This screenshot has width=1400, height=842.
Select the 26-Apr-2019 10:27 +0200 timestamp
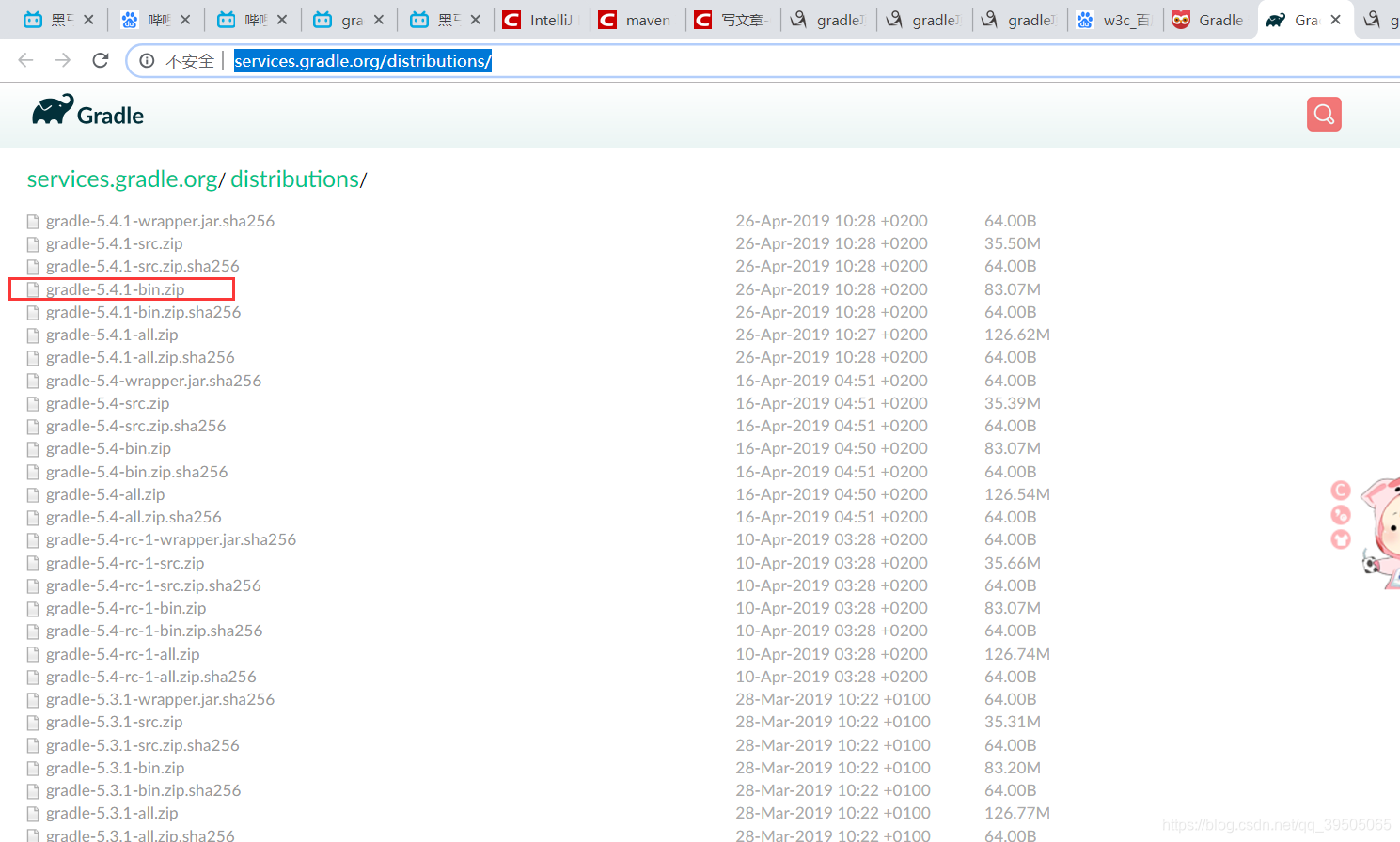point(831,335)
